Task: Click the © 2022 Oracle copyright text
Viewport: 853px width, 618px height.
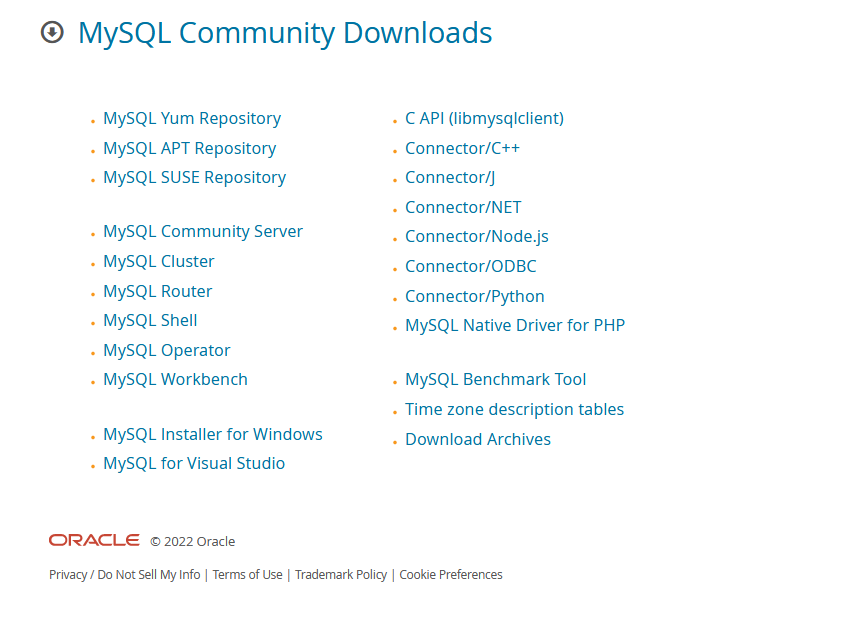Action: [193, 541]
